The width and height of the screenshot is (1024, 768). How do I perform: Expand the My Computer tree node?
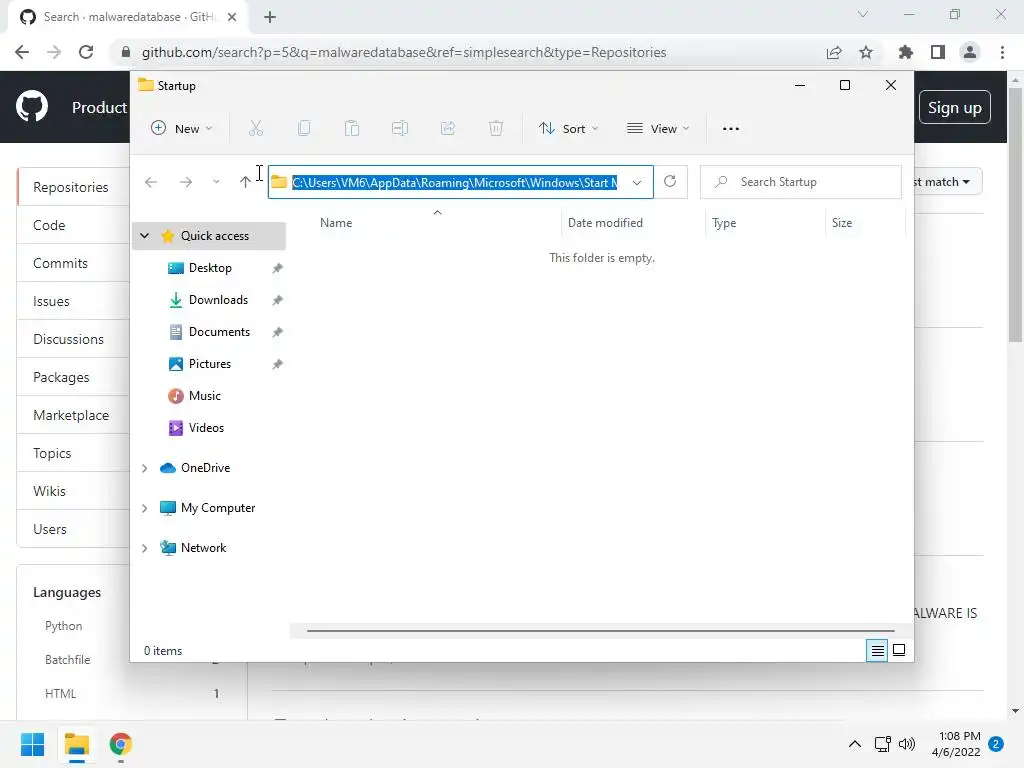[144, 508]
